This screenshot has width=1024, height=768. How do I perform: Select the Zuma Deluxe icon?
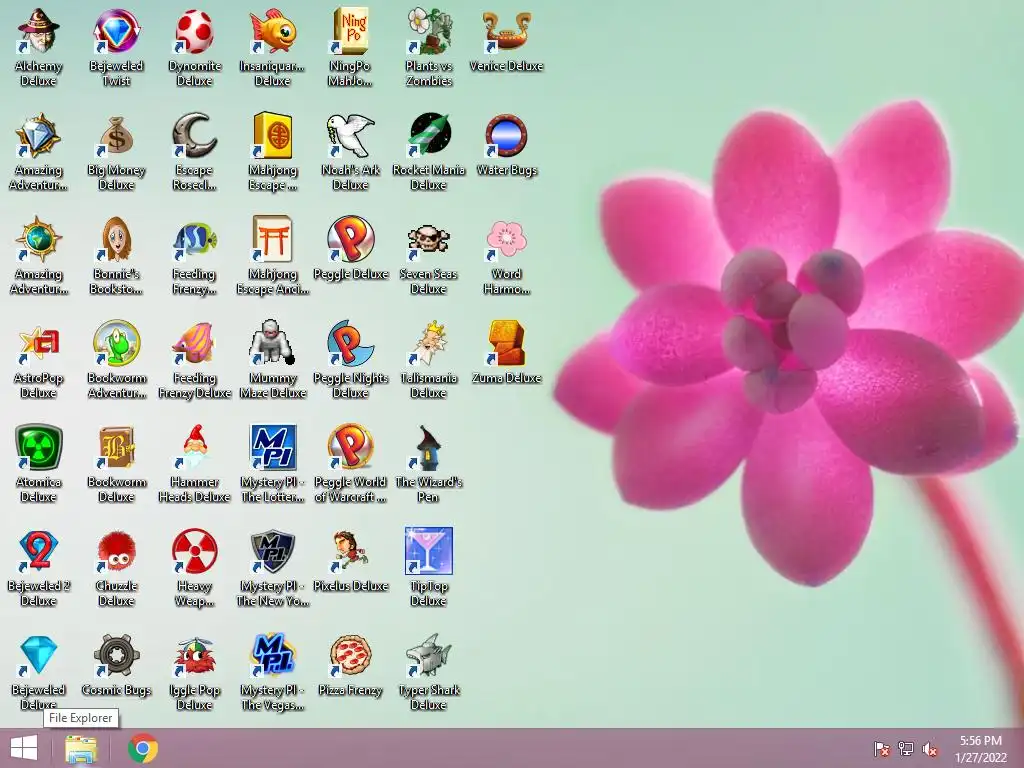coord(507,344)
